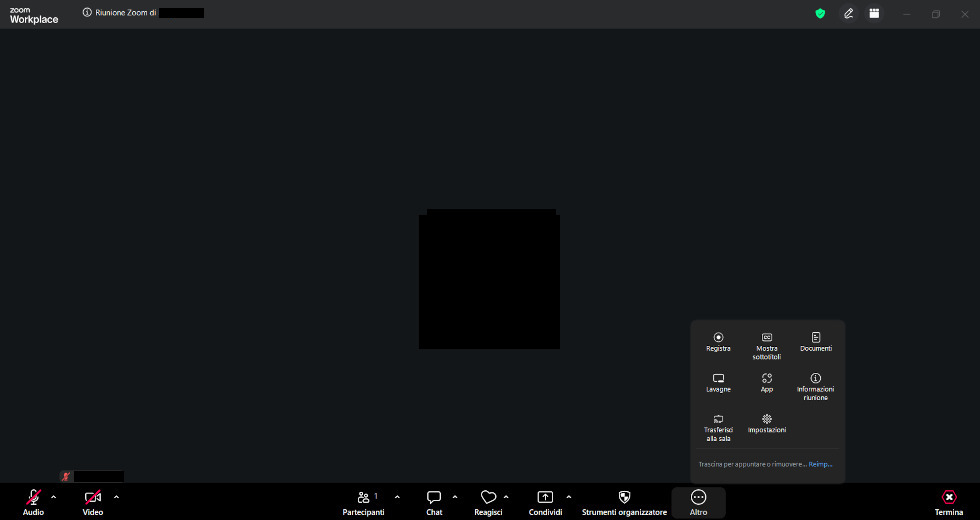Turn on the camera with the Video button

tap(92, 502)
